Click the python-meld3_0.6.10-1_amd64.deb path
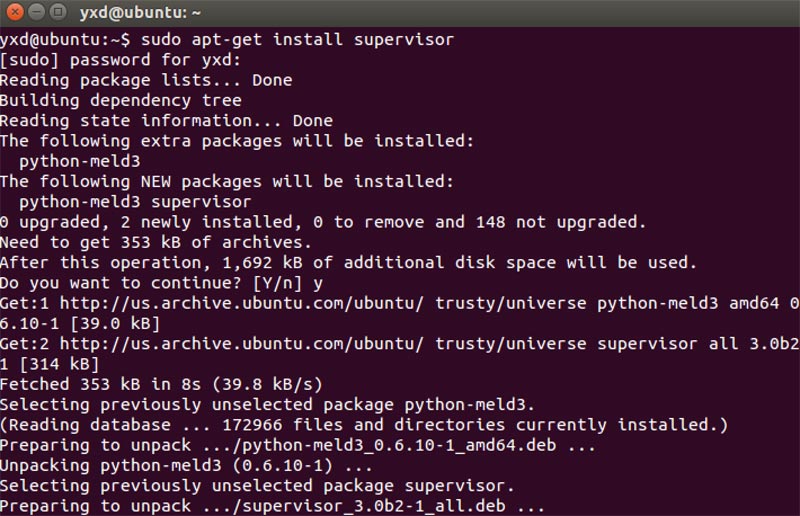The image size is (800, 516). [379, 445]
